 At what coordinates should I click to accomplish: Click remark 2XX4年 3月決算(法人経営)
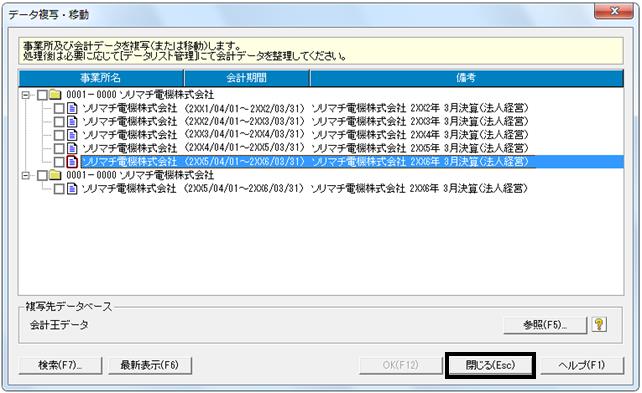click(470, 135)
